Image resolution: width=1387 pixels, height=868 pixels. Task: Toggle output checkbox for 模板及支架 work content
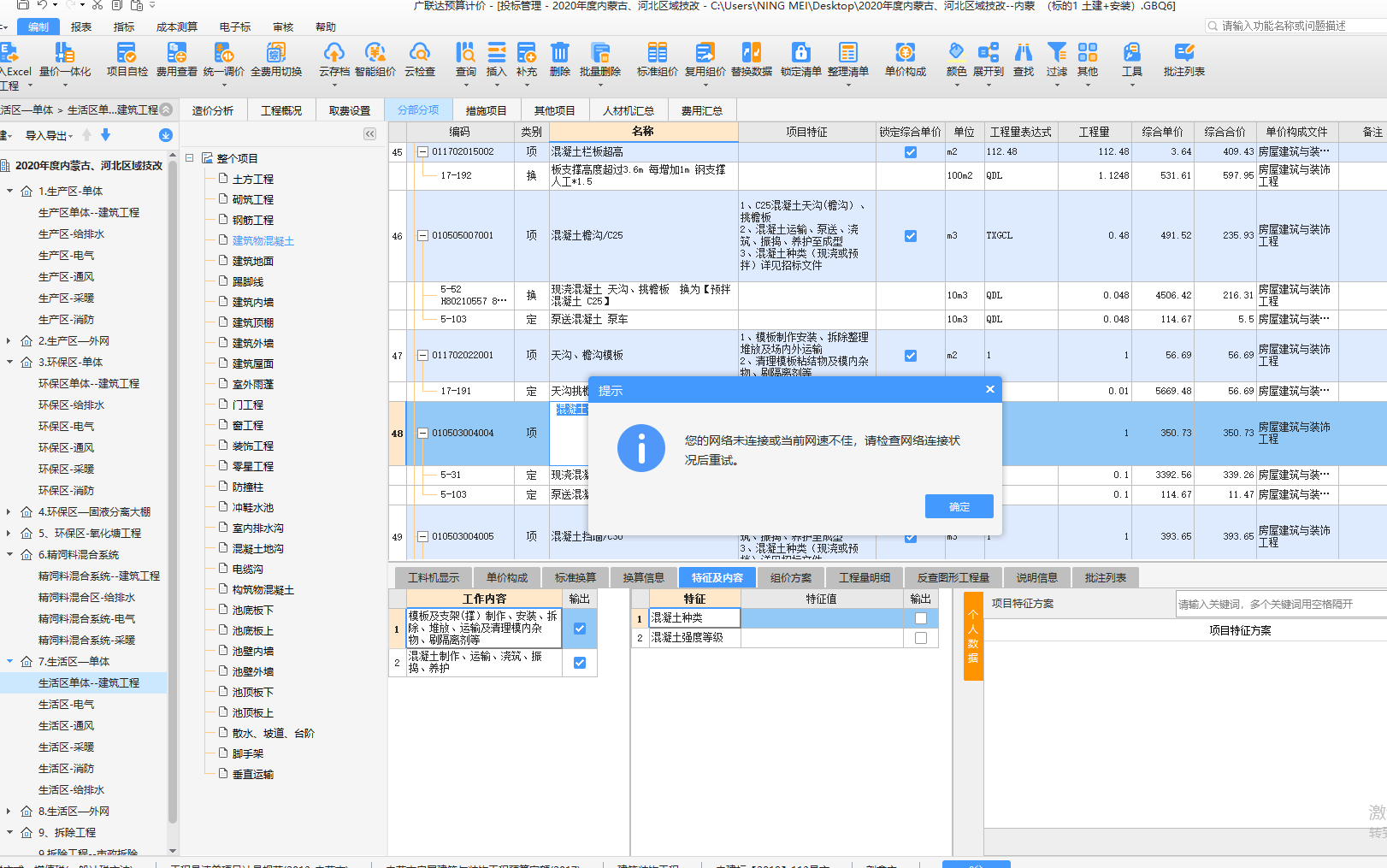pos(580,629)
